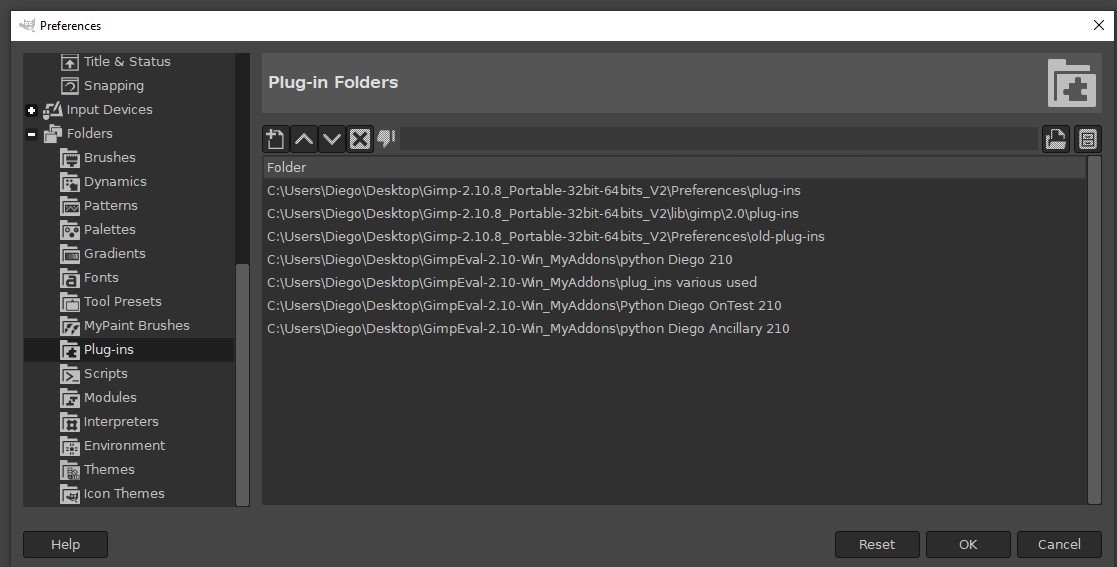Confirm preferences with OK
The width and height of the screenshot is (1117, 567).
968,544
